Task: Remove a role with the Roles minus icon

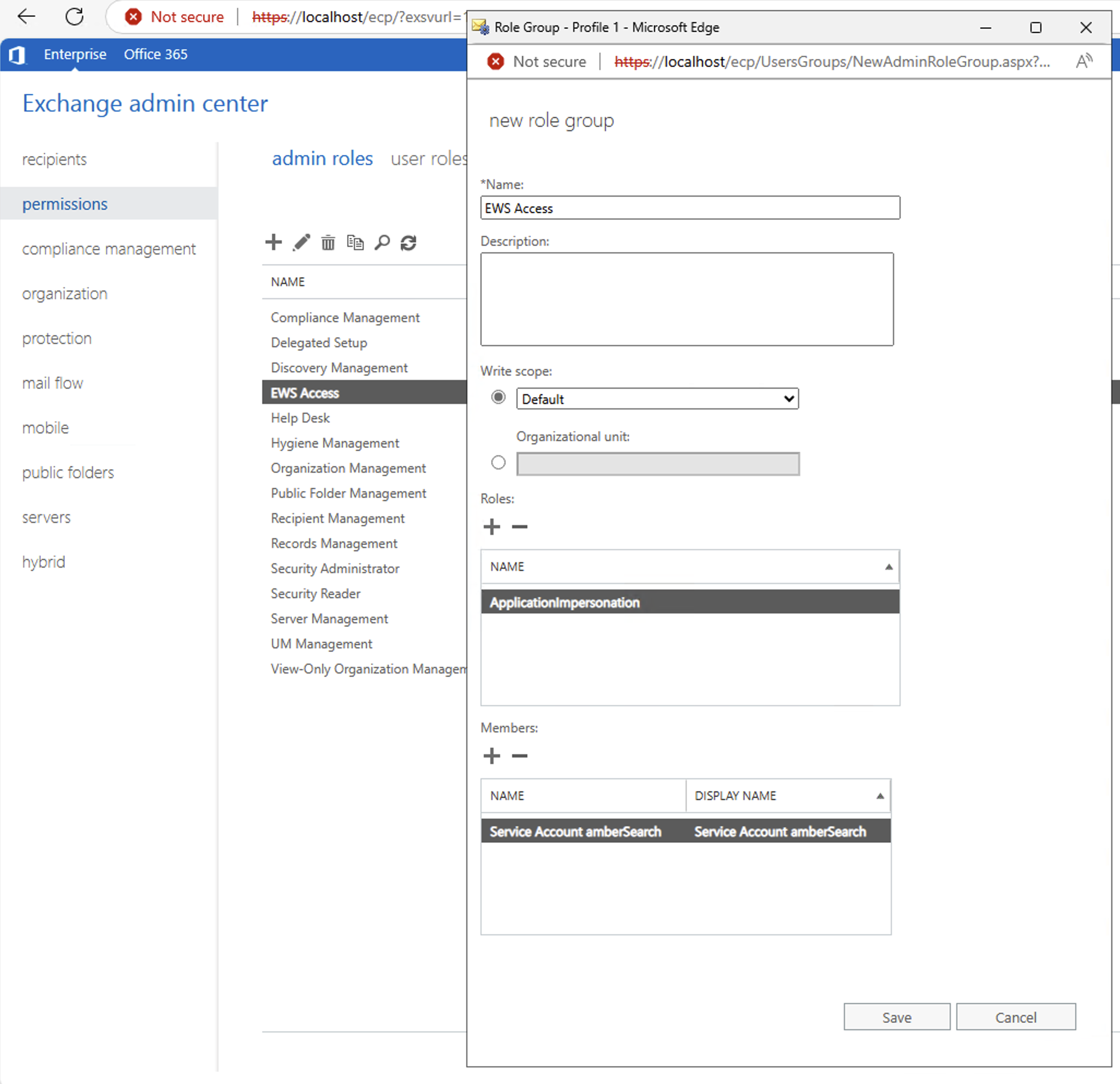Action: [520, 526]
